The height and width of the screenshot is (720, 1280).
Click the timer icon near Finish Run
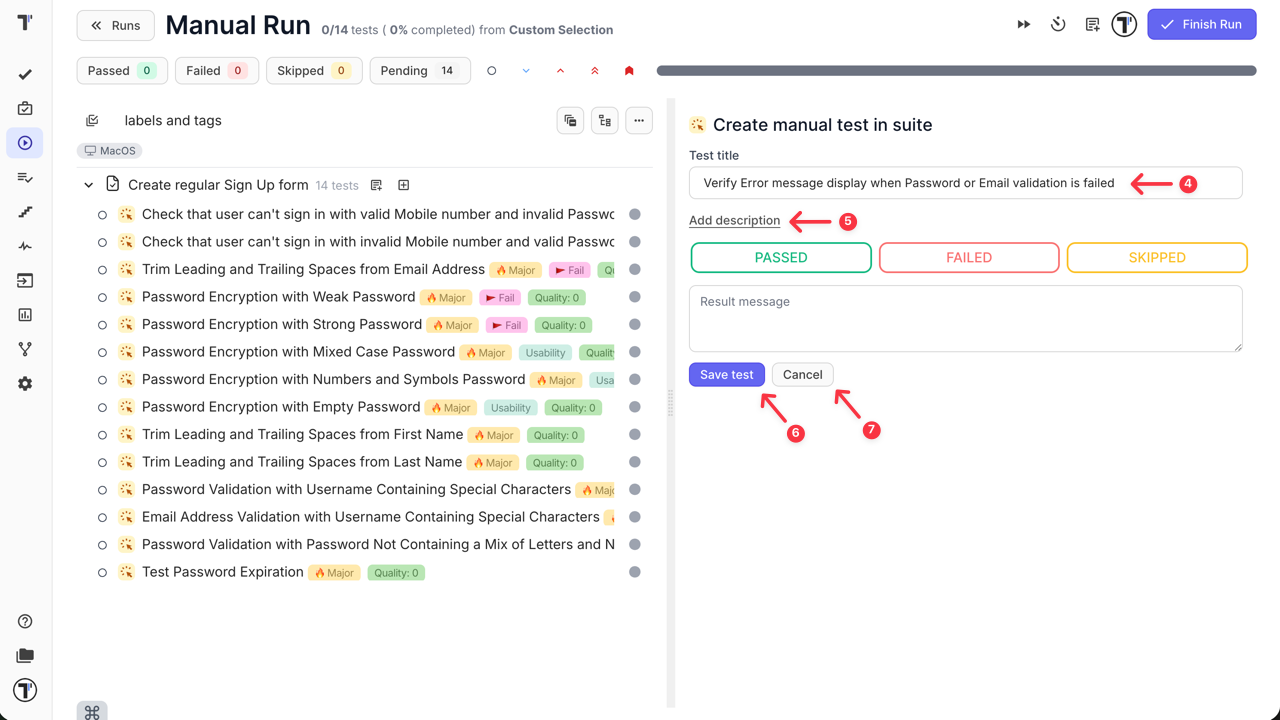[1058, 24]
